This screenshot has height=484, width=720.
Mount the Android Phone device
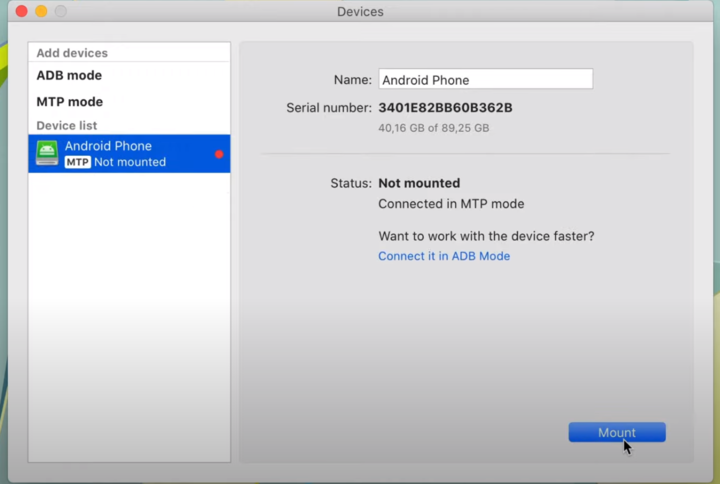coord(617,432)
